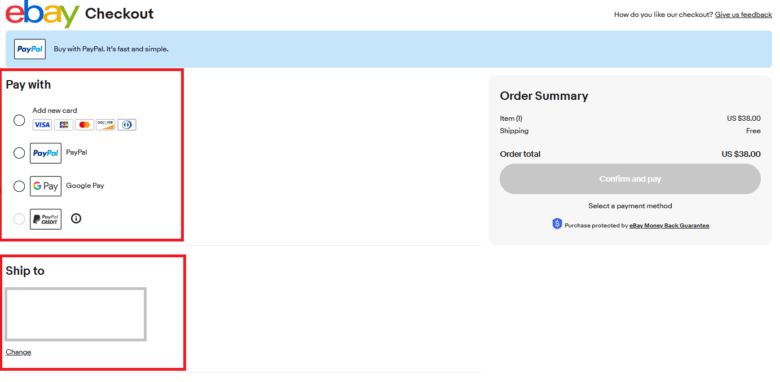Click the Visa card icon
Viewport: 780px width, 382px height.
pos(42,124)
